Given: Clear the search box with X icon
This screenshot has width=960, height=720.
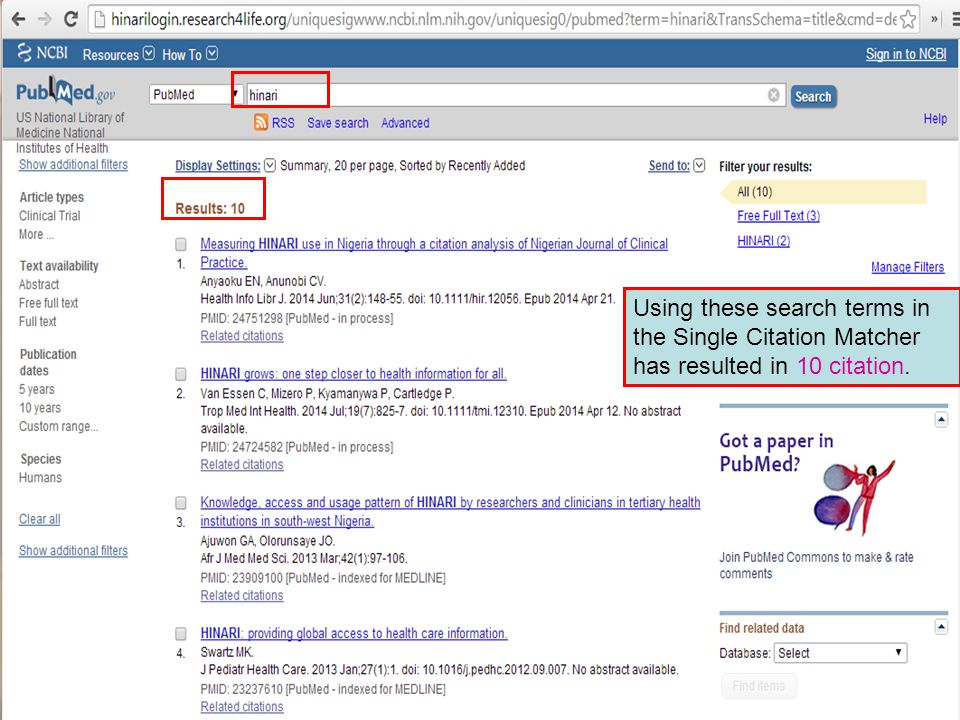Looking at the screenshot, I should [x=774, y=95].
